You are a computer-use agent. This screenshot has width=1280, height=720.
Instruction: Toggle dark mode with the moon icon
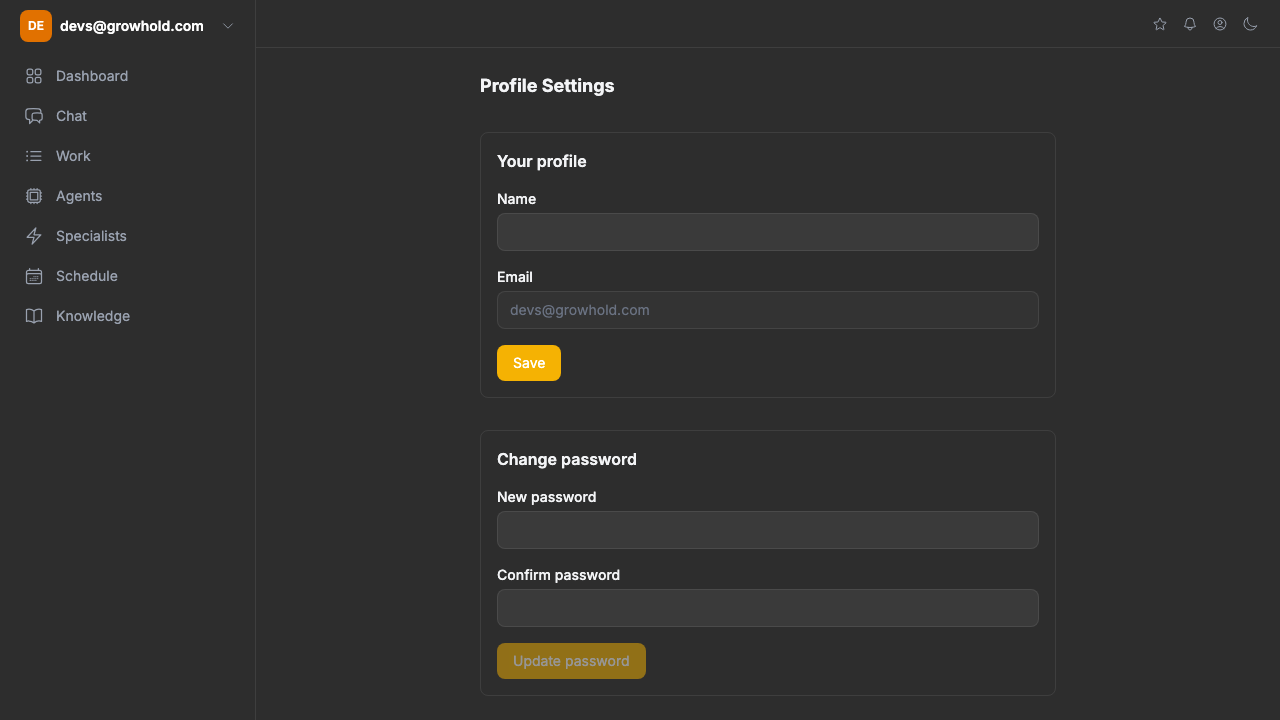(x=1250, y=24)
